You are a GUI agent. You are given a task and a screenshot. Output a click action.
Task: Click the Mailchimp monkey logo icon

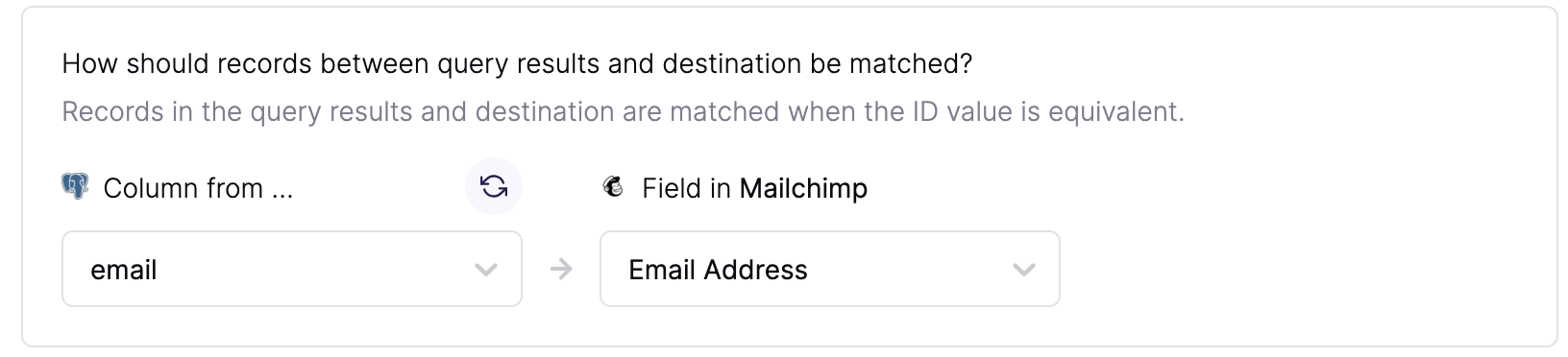click(x=613, y=187)
